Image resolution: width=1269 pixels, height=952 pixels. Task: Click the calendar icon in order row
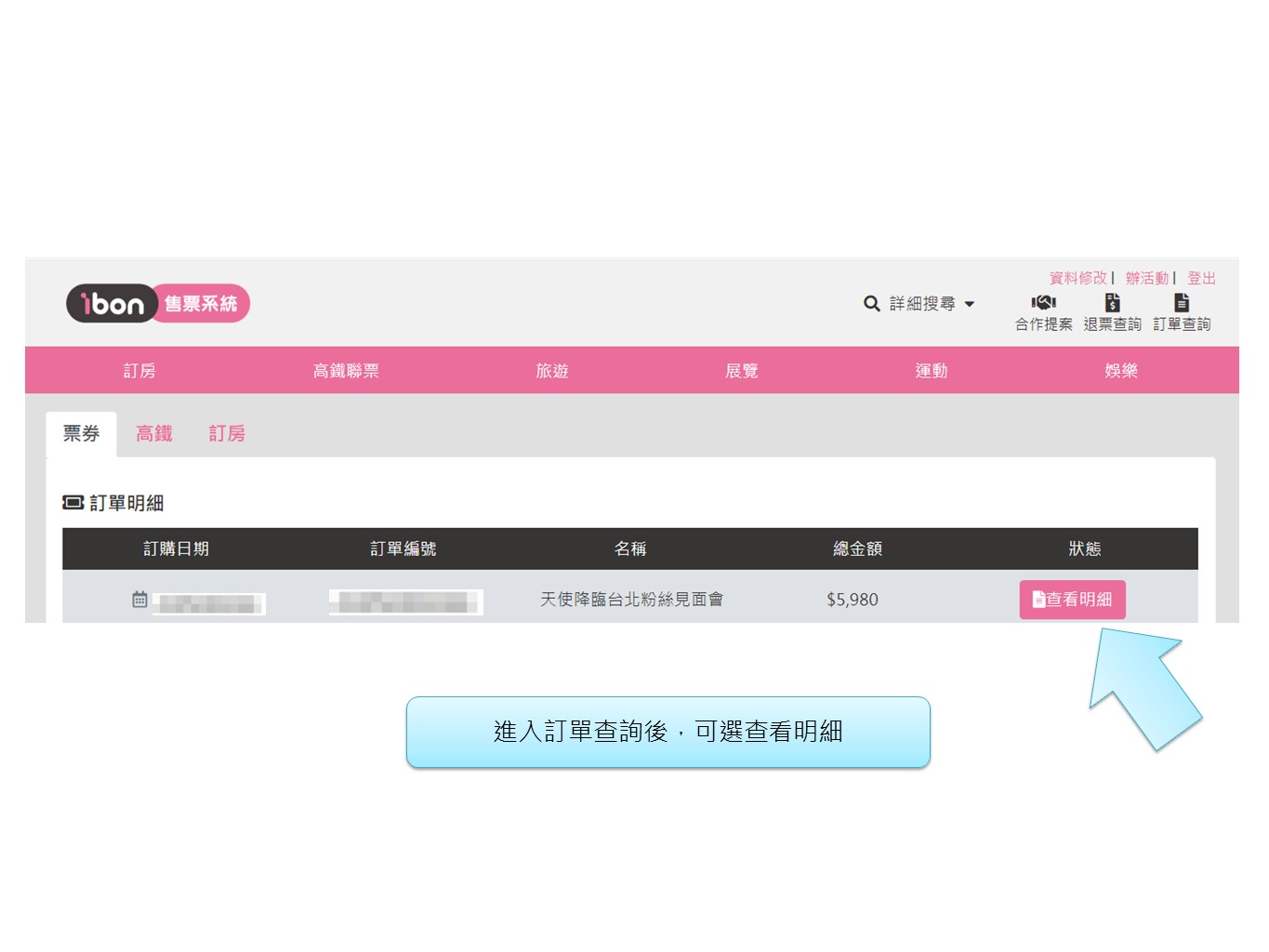click(x=139, y=600)
